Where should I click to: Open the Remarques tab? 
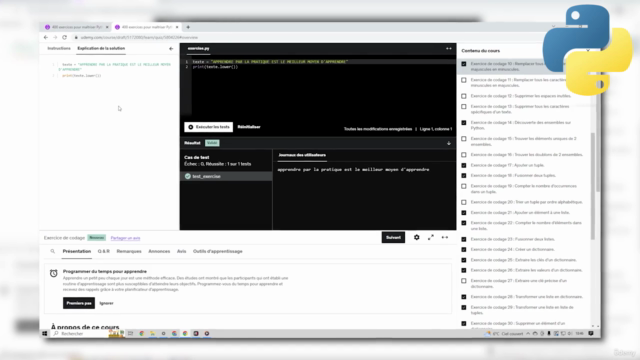tap(129, 251)
